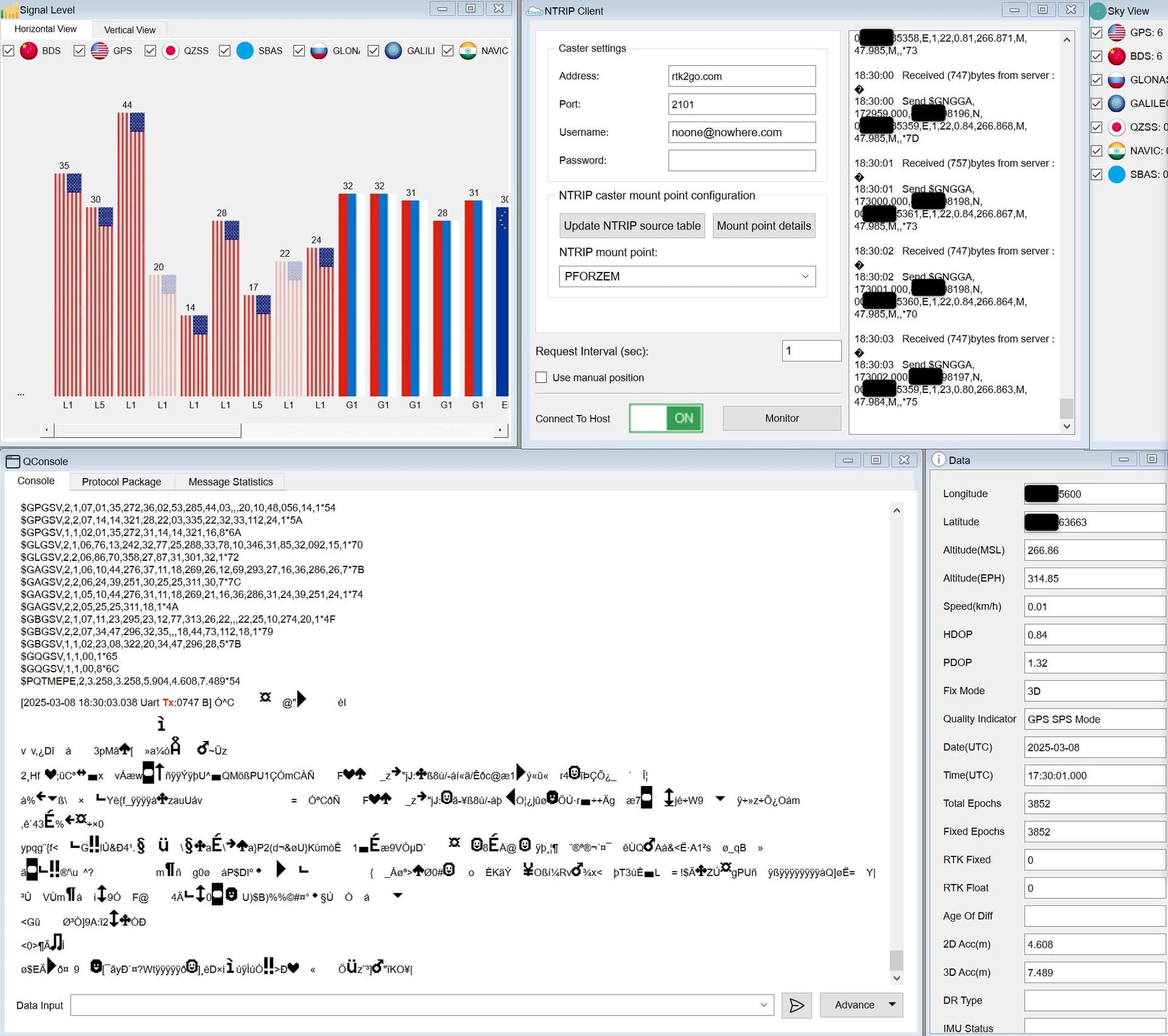This screenshot has width=1168, height=1036.
Task: Click the India flag NAVIC icon in Sky View
Action: (x=1116, y=151)
